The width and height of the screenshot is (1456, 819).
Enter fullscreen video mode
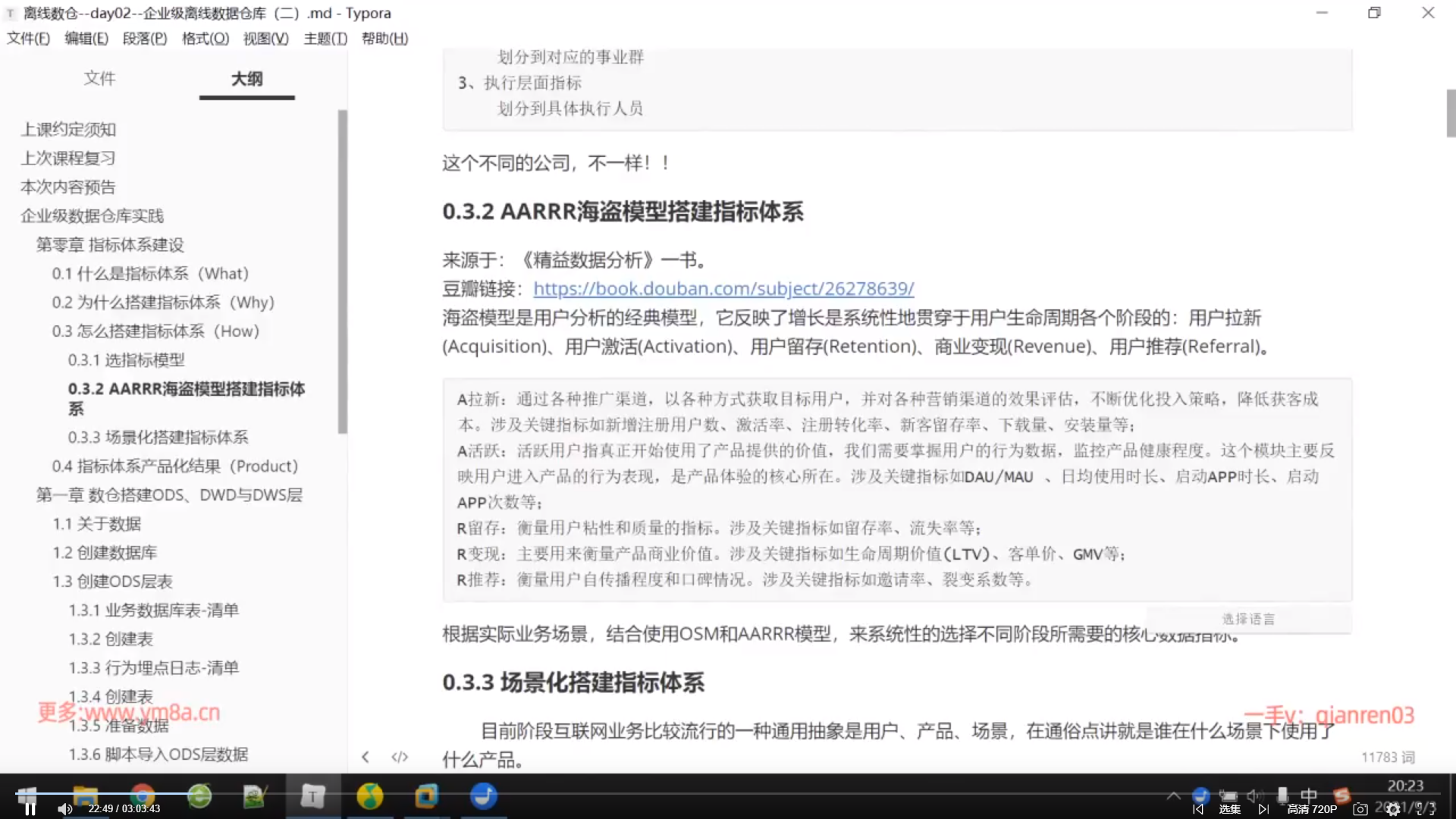pyautogui.click(x=1426, y=809)
